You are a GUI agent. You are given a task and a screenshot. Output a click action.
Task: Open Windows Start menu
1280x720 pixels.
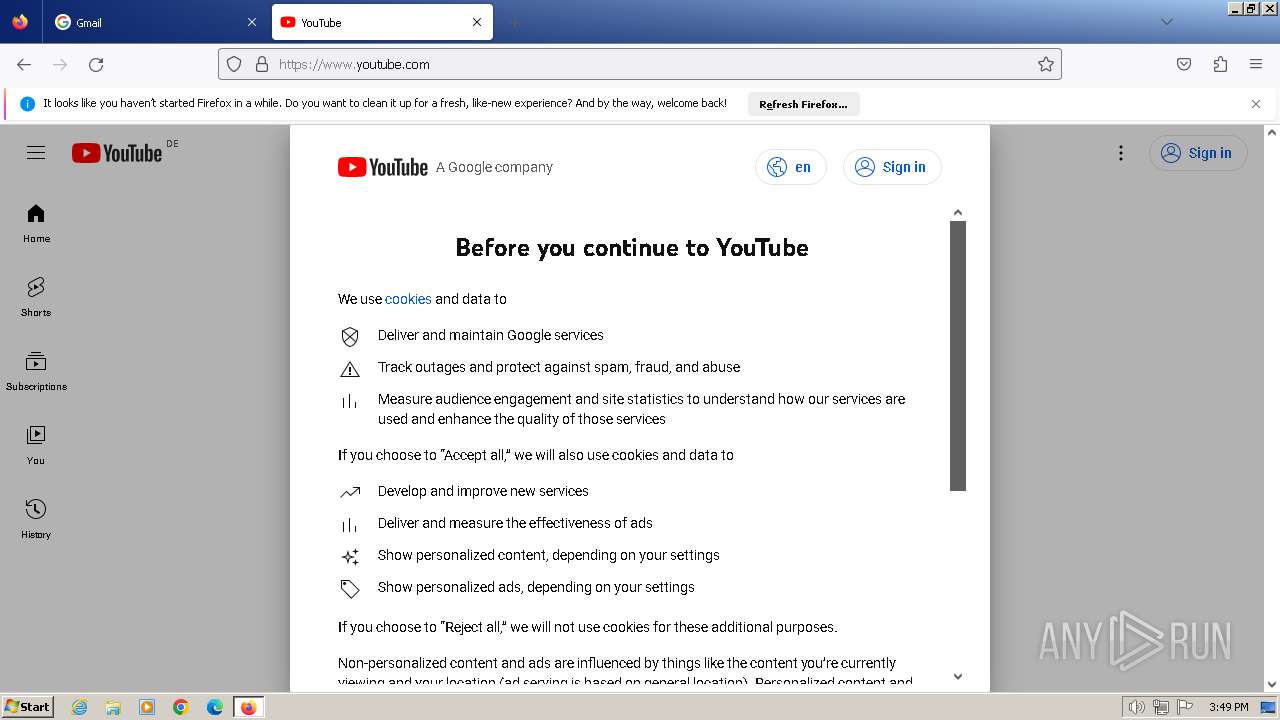click(27, 707)
